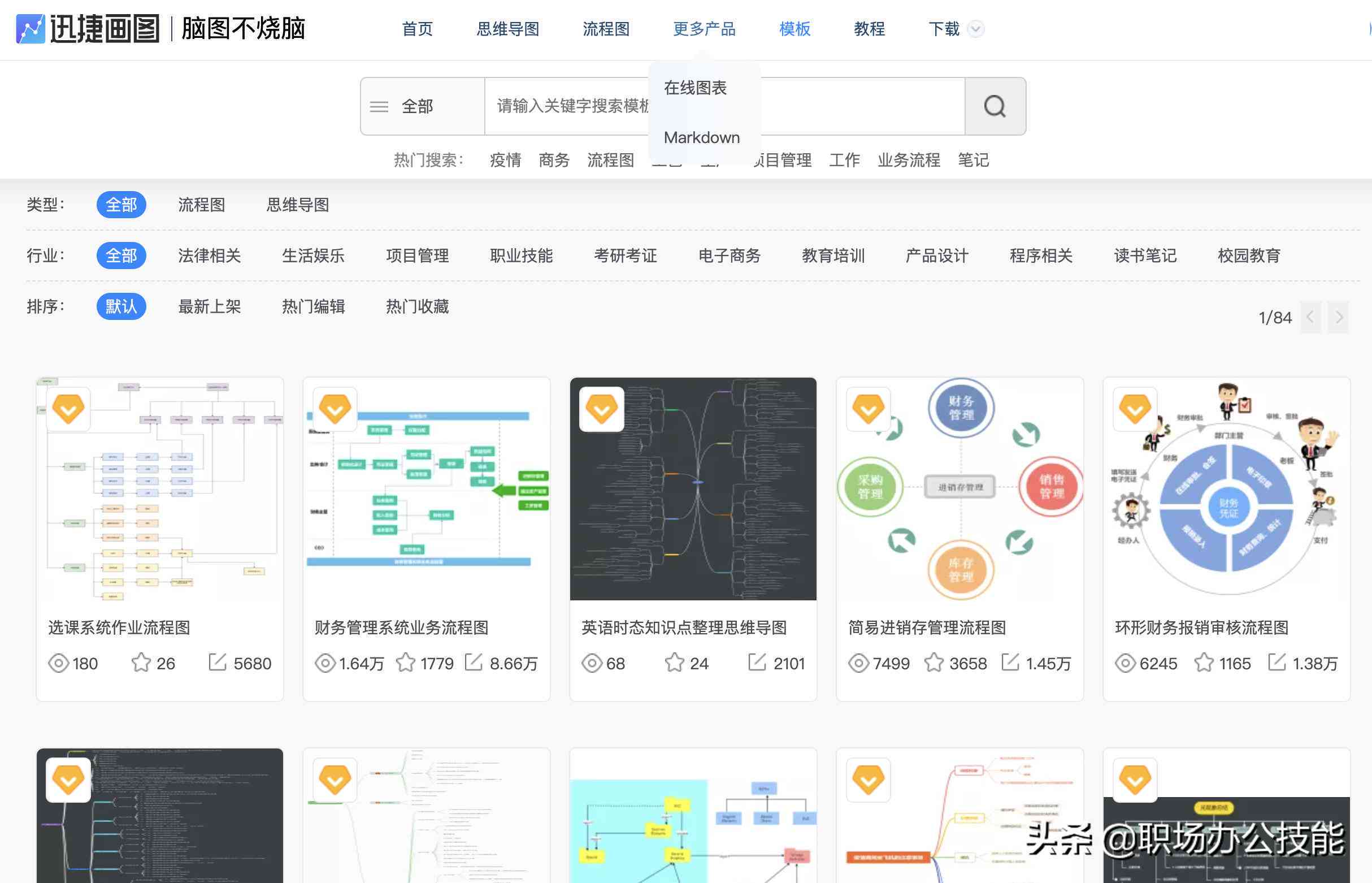The image size is (1372, 883).
Task: Filter 行业 by 项目管理
Action: (417, 255)
